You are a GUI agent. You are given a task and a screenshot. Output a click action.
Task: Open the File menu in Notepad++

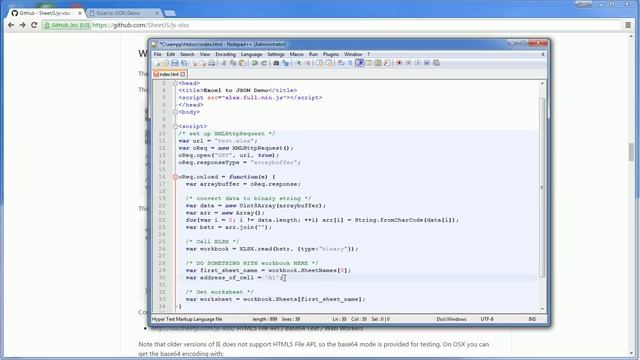coord(157,54)
